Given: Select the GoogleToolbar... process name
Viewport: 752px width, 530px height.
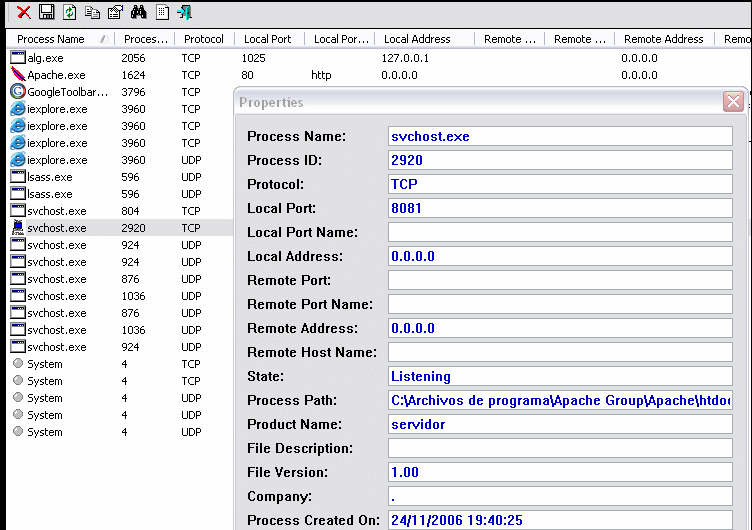Looking at the screenshot, I should pyautogui.click(x=68, y=92).
